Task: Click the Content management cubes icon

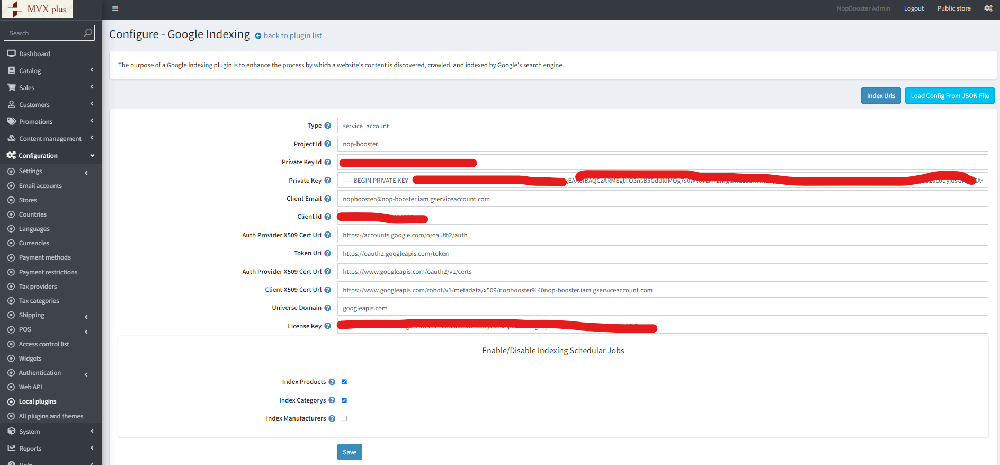Action: (x=11, y=138)
